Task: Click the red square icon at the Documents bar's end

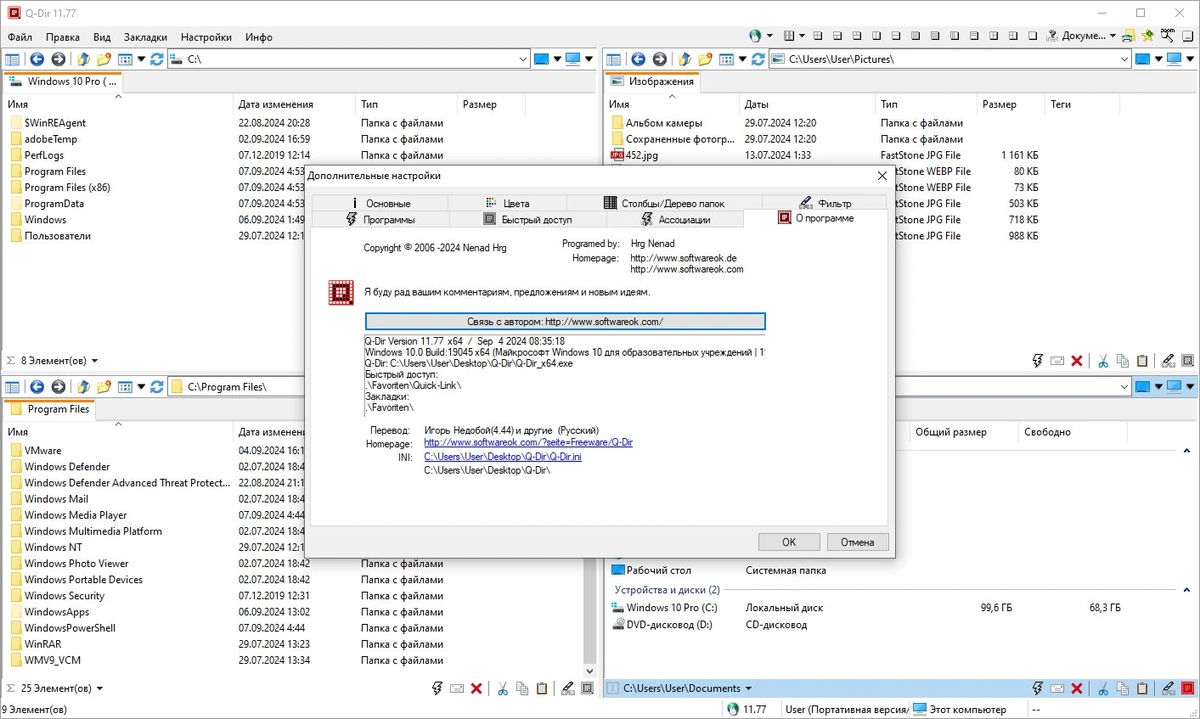Action: [x=1188, y=688]
